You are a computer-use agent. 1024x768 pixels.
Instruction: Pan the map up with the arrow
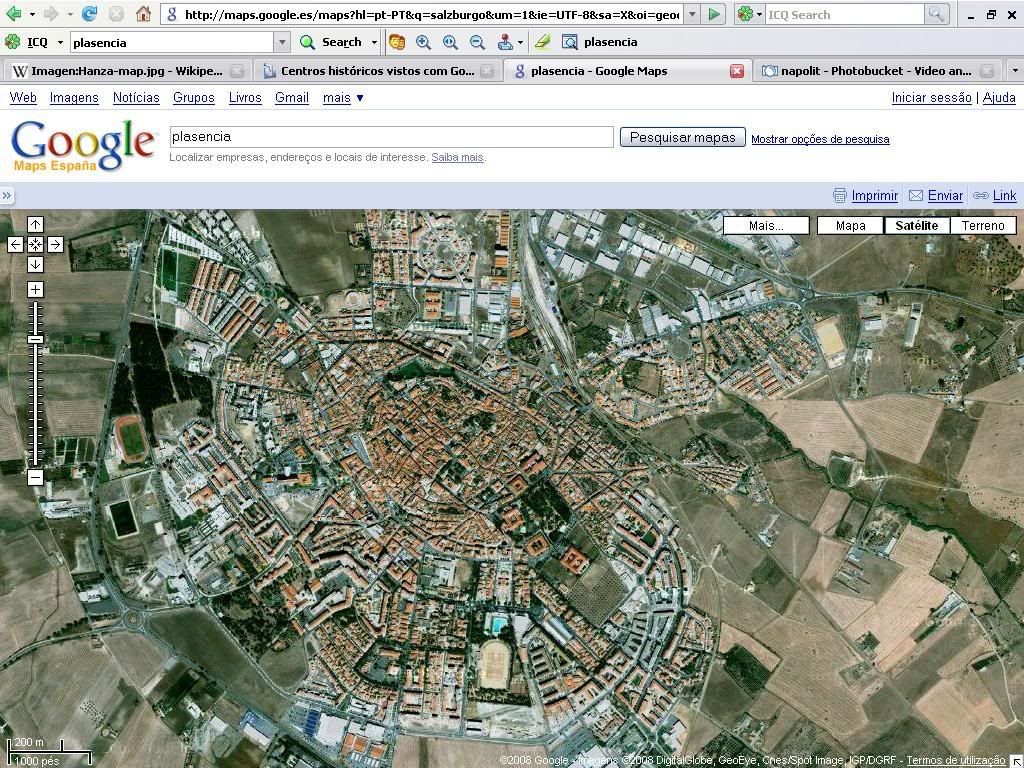click(x=35, y=224)
